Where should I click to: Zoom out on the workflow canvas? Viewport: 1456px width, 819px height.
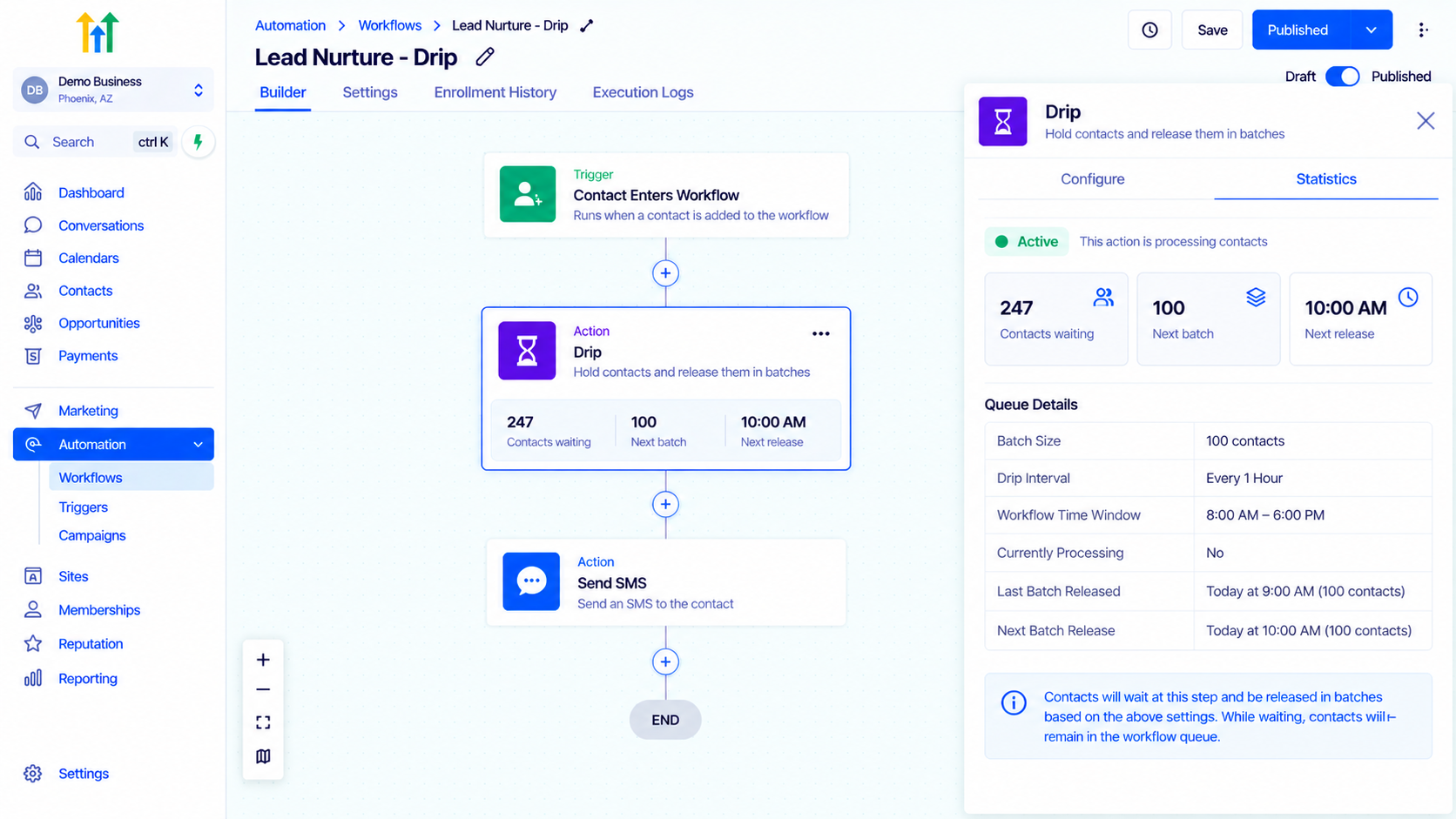pos(263,690)
